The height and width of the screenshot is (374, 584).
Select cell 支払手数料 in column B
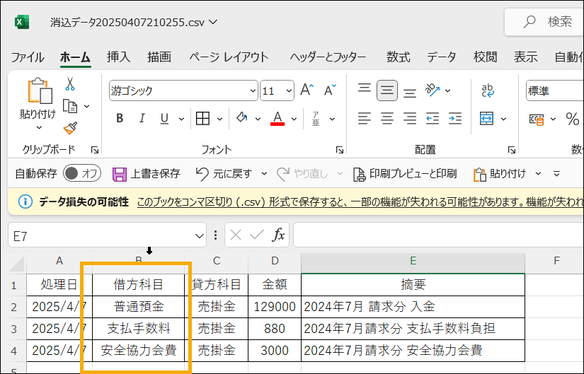click(x=139, y=328)
